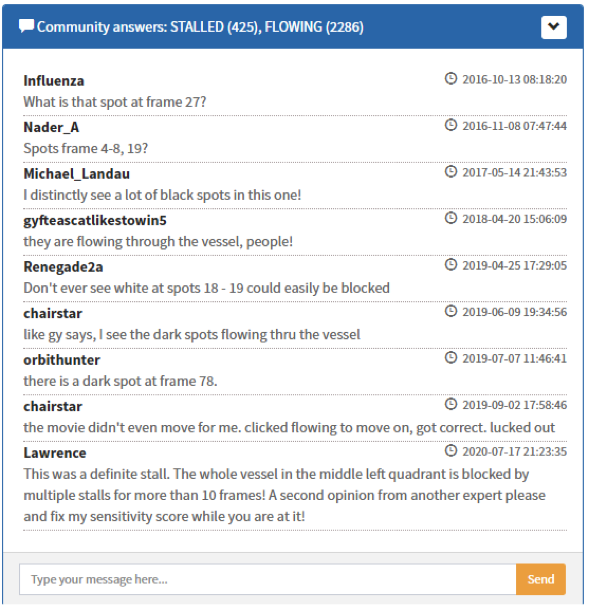Click the clock icon next to Michael_Landau's timestamp
The width and height of the screenshot is (593, 605).
pos(450,172)
